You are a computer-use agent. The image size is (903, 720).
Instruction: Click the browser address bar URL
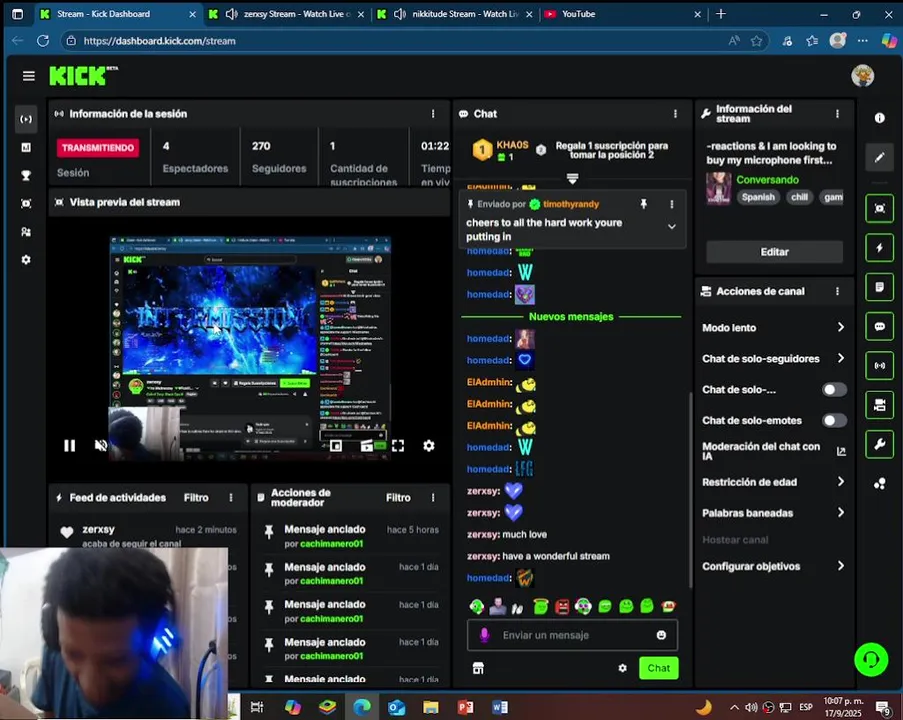click(x=160, y=41)
